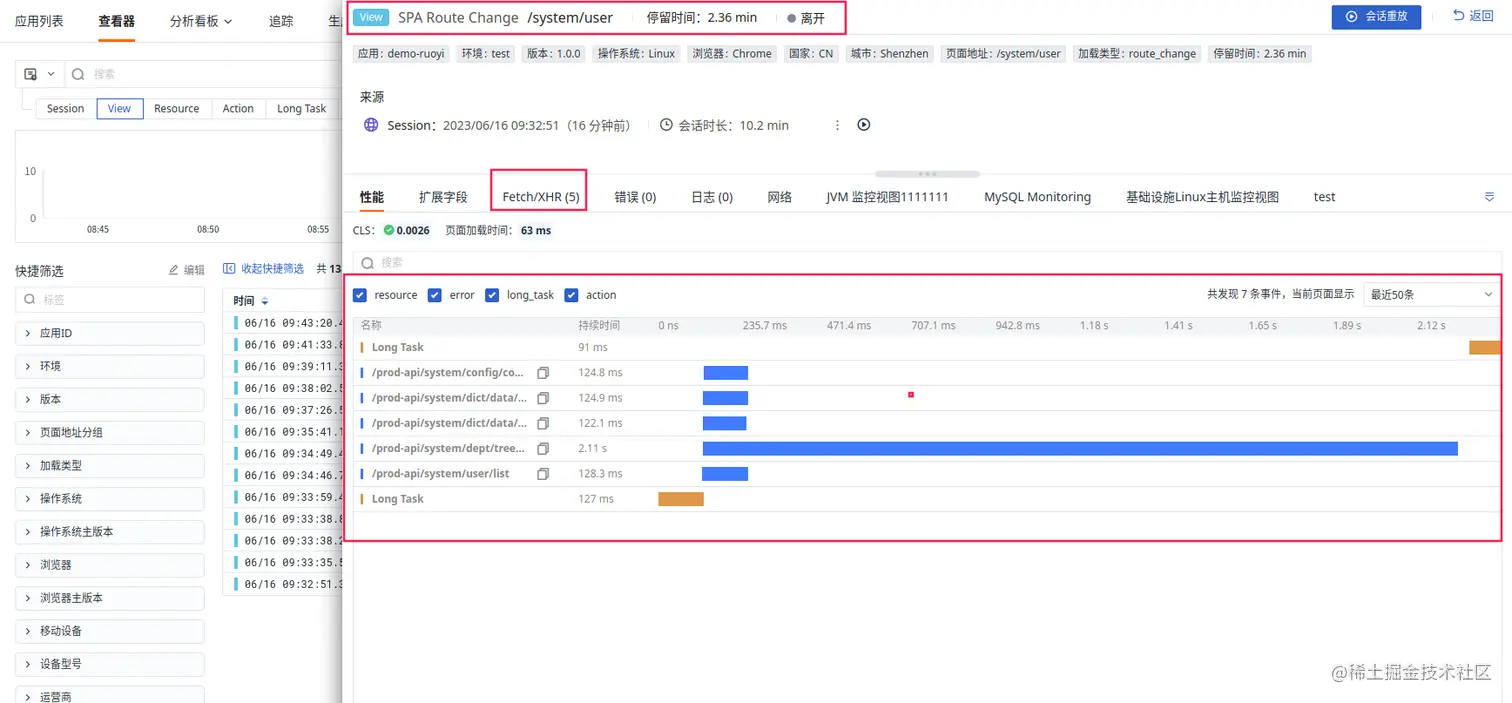Uncheck the error event filter
Image resolution: width=1512 pixels, height=703 pixels.
point(434,295)
